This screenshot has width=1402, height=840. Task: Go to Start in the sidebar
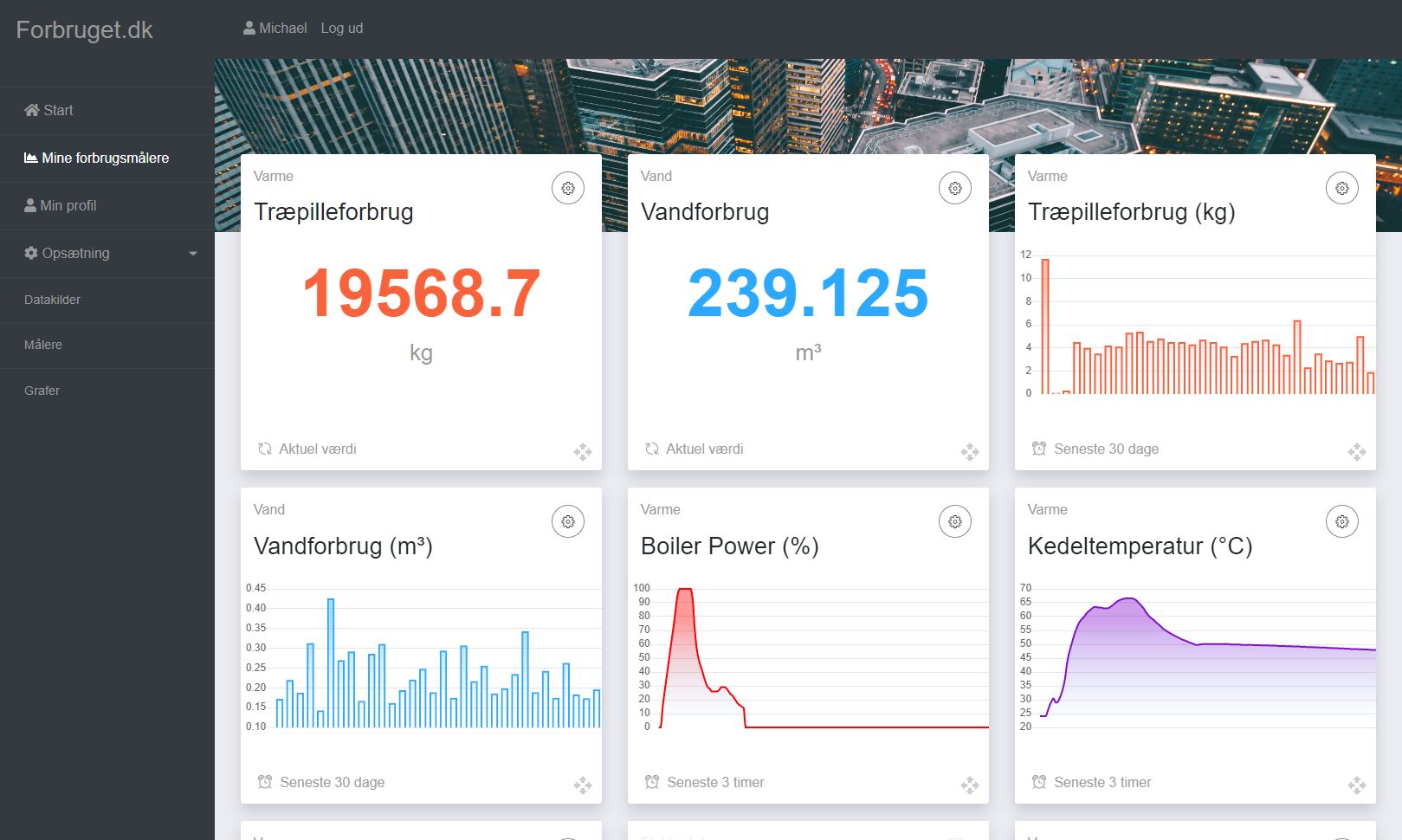[x=58, y=110]
